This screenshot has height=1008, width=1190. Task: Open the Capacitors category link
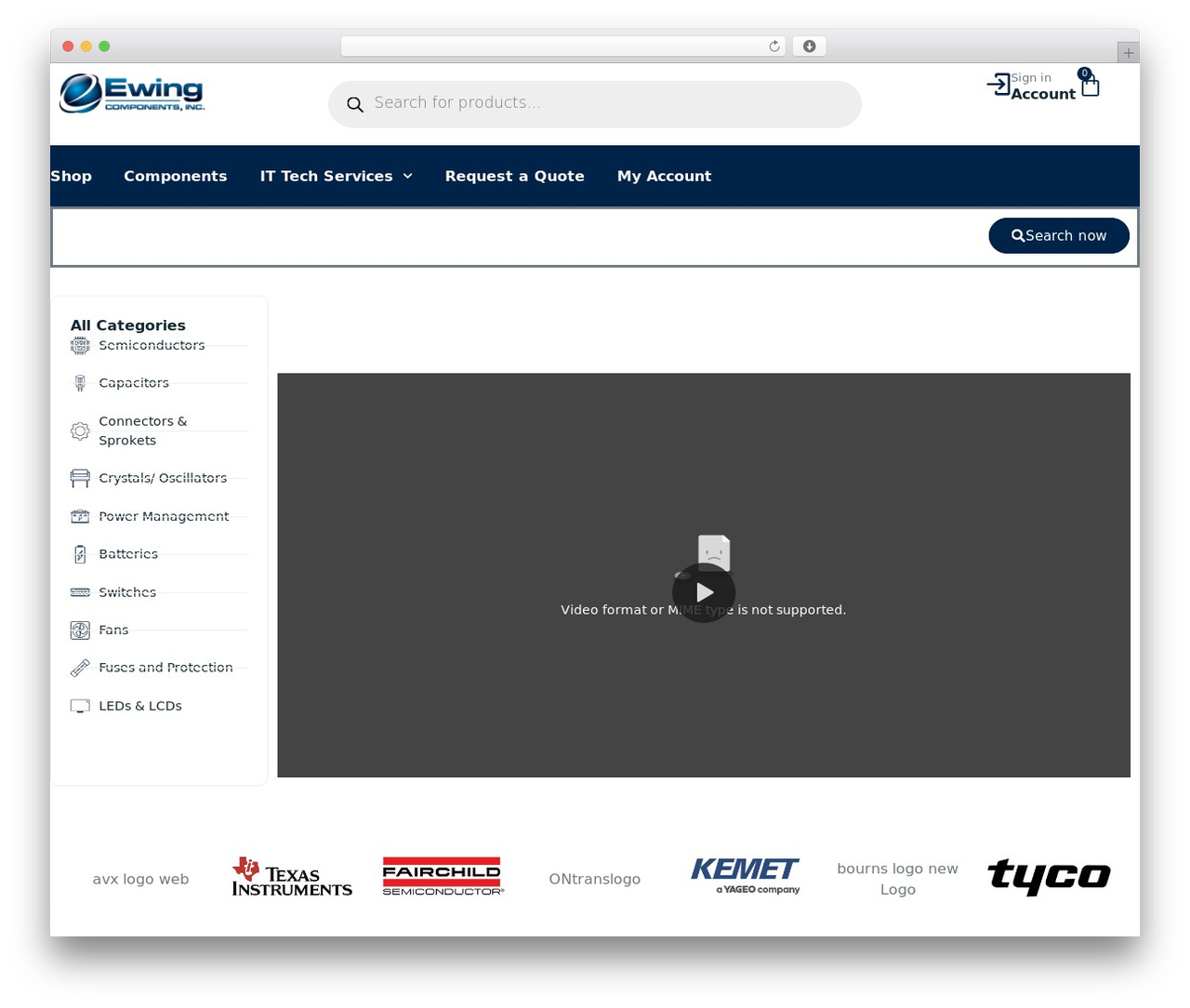tap(134, 382)
